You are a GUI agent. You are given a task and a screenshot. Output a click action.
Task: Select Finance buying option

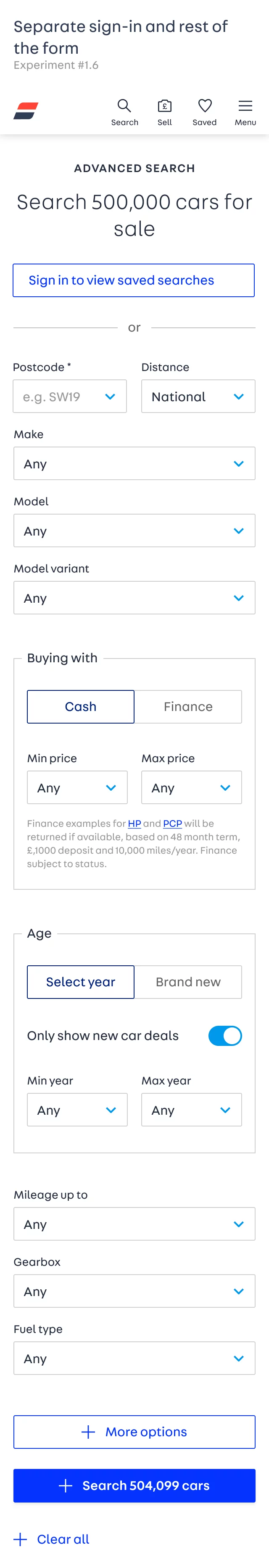[188, 707]
